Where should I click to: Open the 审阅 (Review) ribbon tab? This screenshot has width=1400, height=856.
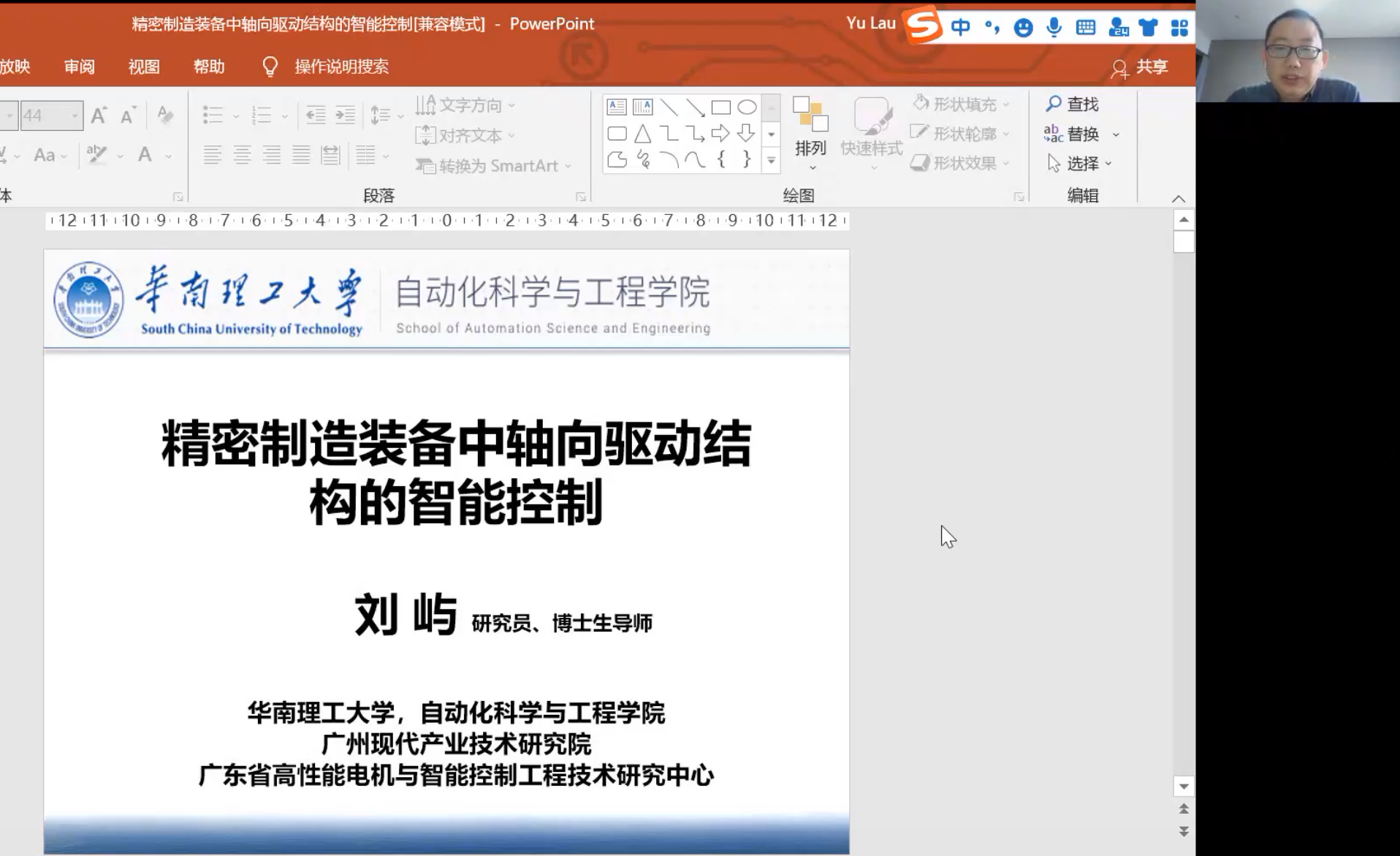[79, 67]
